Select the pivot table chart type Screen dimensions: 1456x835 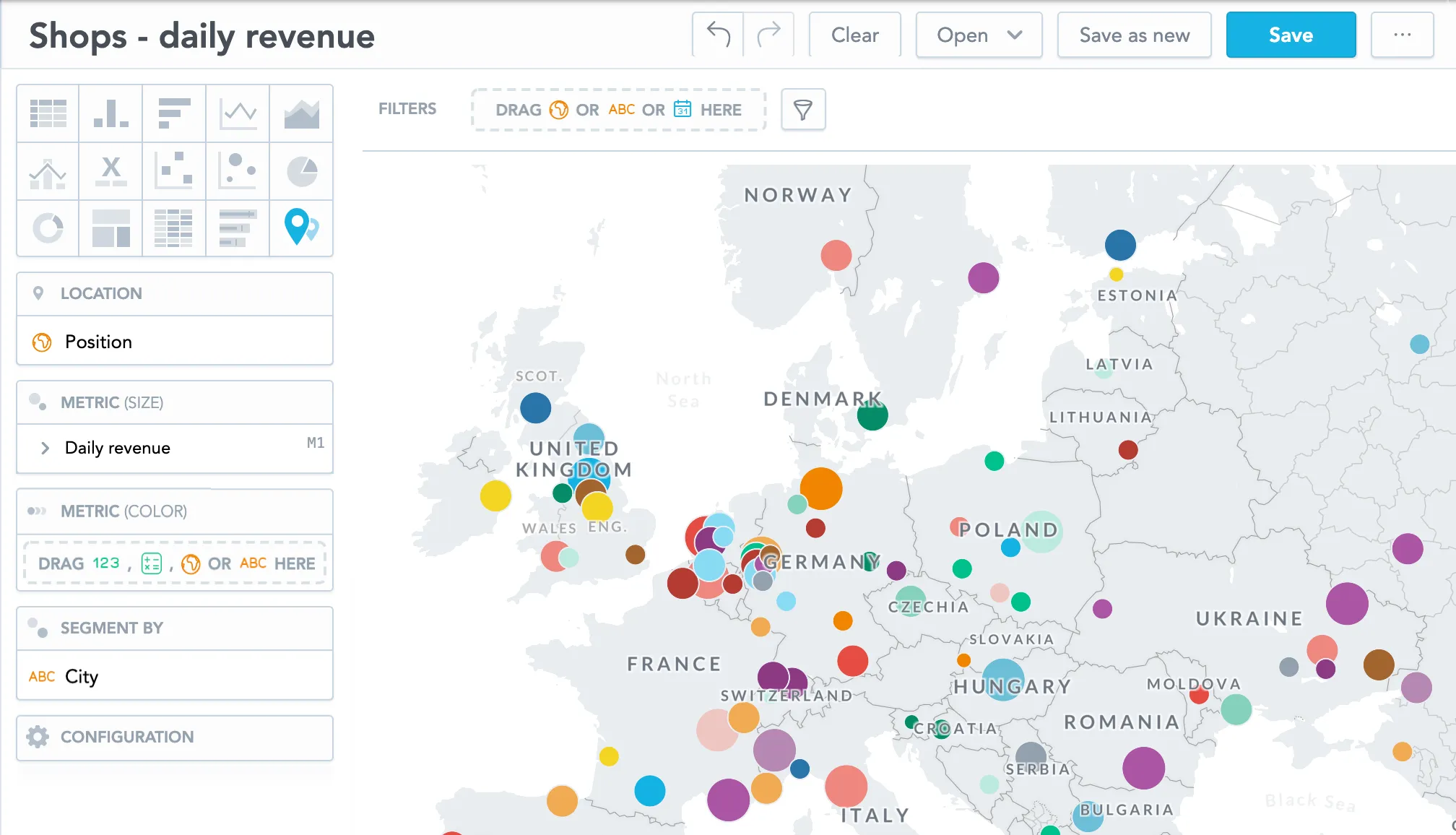click(174, 229)
